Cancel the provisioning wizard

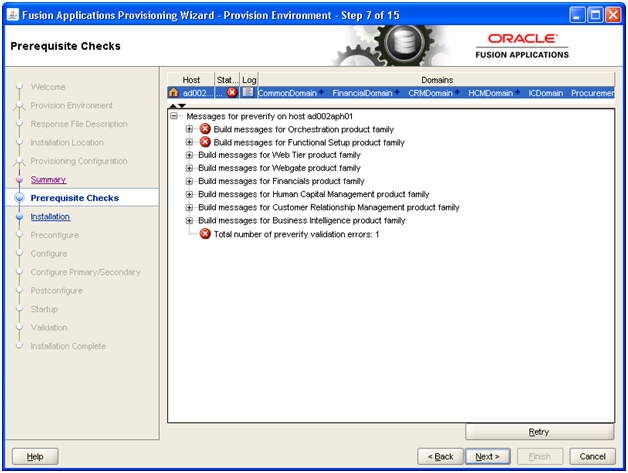coord(592,456)
